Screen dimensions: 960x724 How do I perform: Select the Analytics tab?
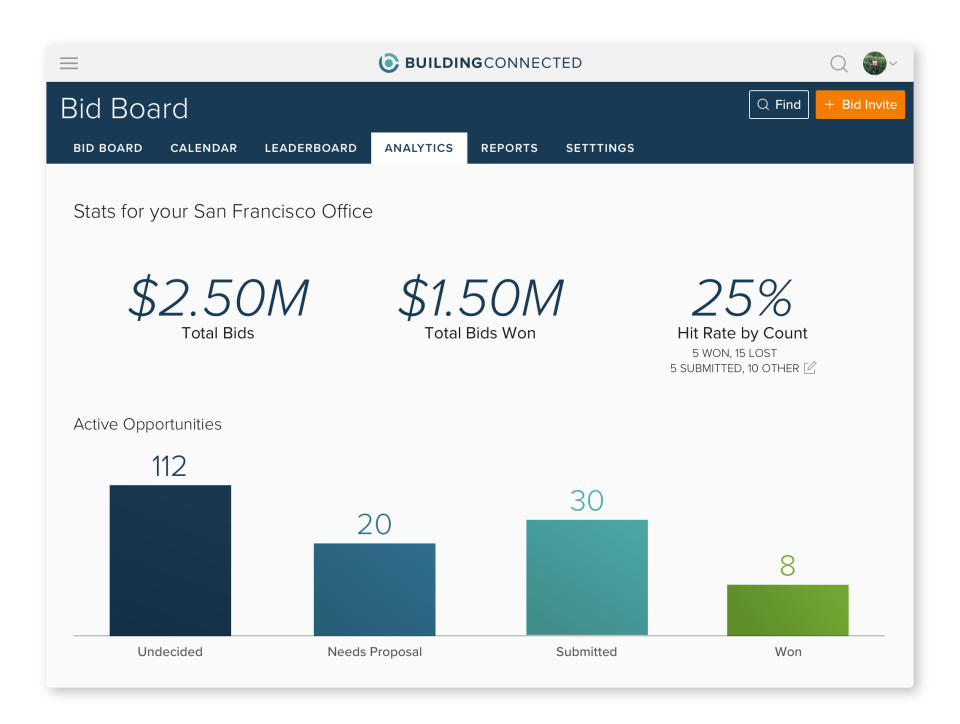click(418, 147)
